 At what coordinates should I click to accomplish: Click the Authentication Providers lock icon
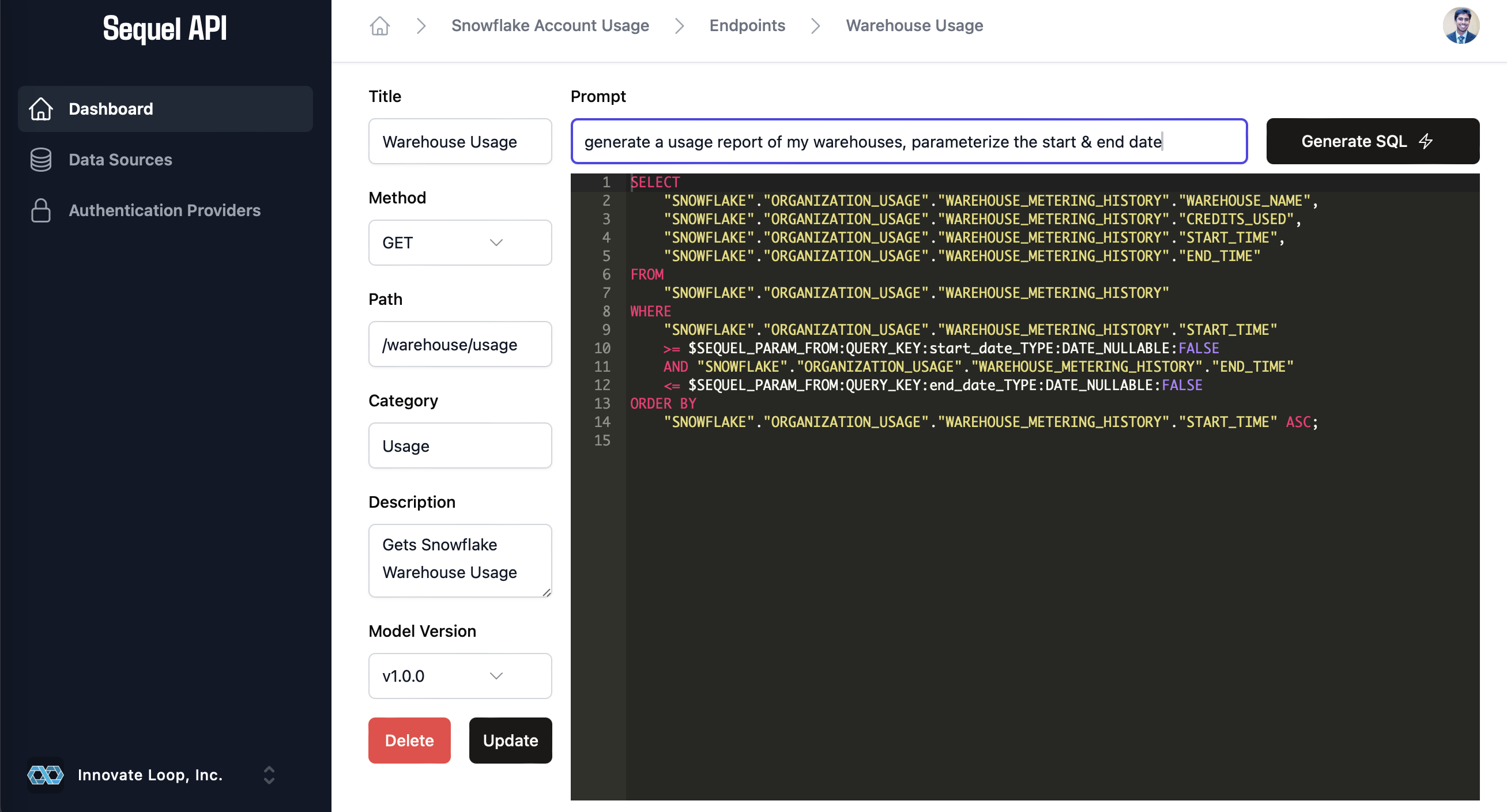40,210
